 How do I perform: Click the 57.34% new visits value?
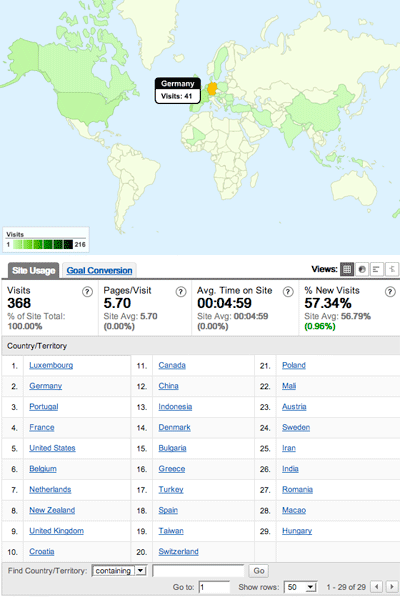[x=328, y=303]
